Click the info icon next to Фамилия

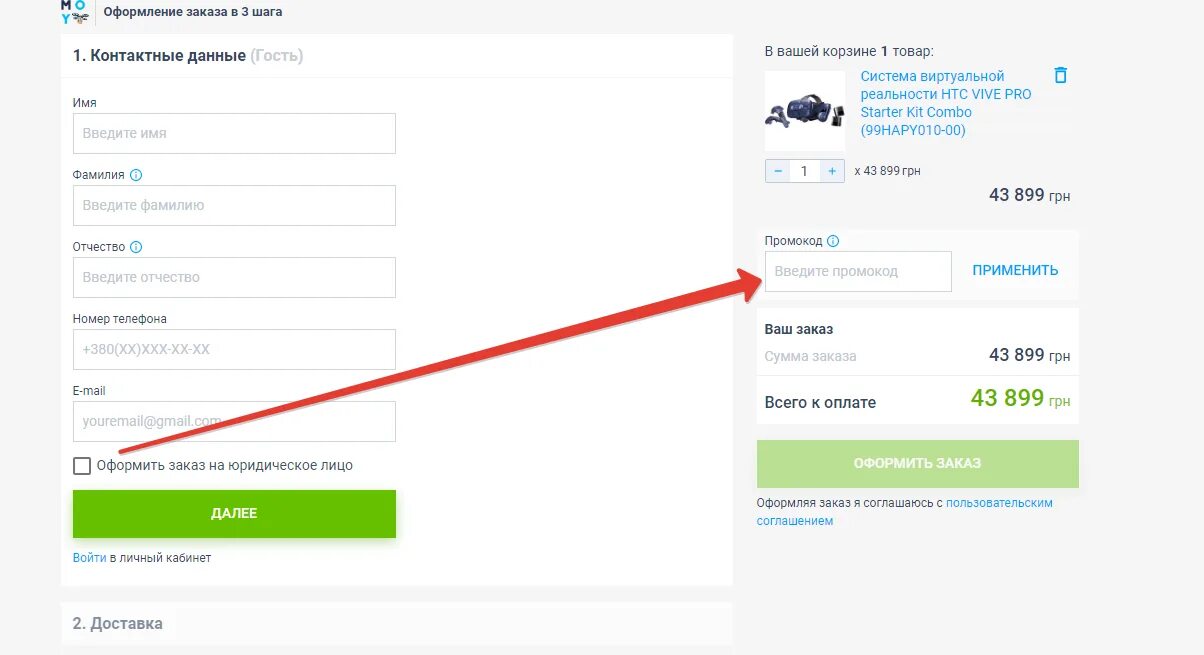136,175
